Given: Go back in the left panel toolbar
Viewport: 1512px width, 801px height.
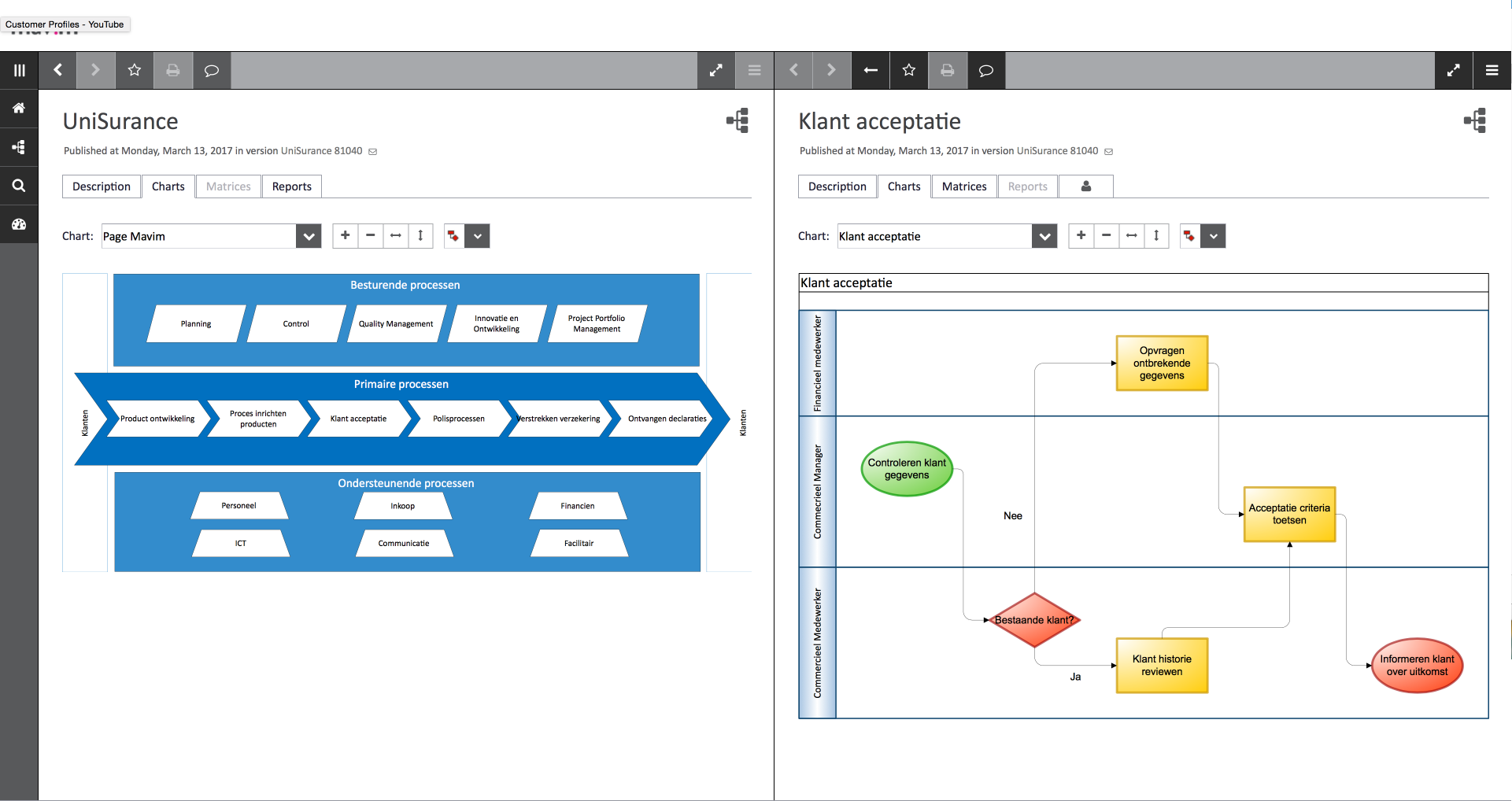Looking at the screenshot, I should [57, 71].
